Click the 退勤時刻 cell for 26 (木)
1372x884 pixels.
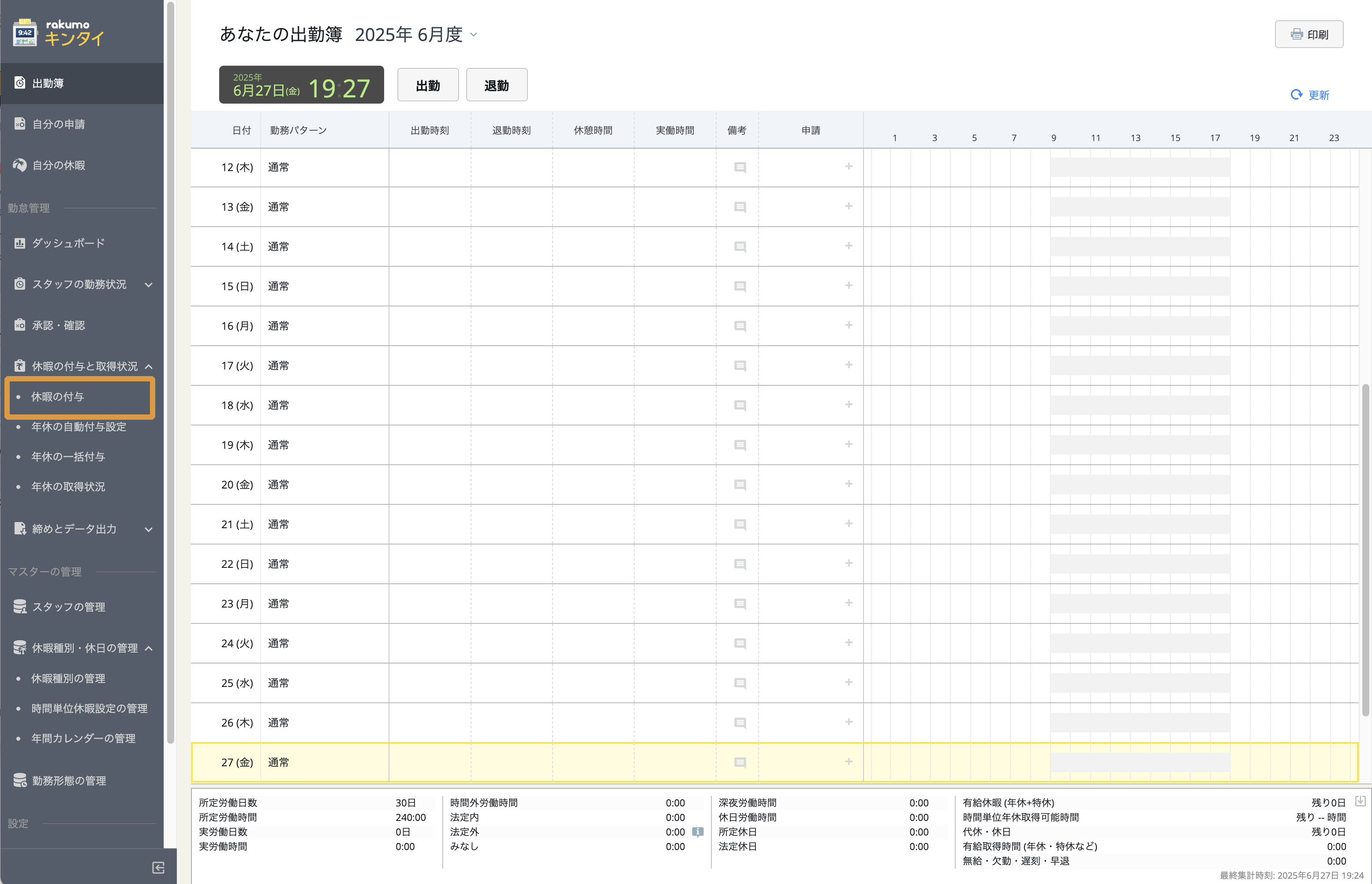pyautogui.click(x=512, y=723)
